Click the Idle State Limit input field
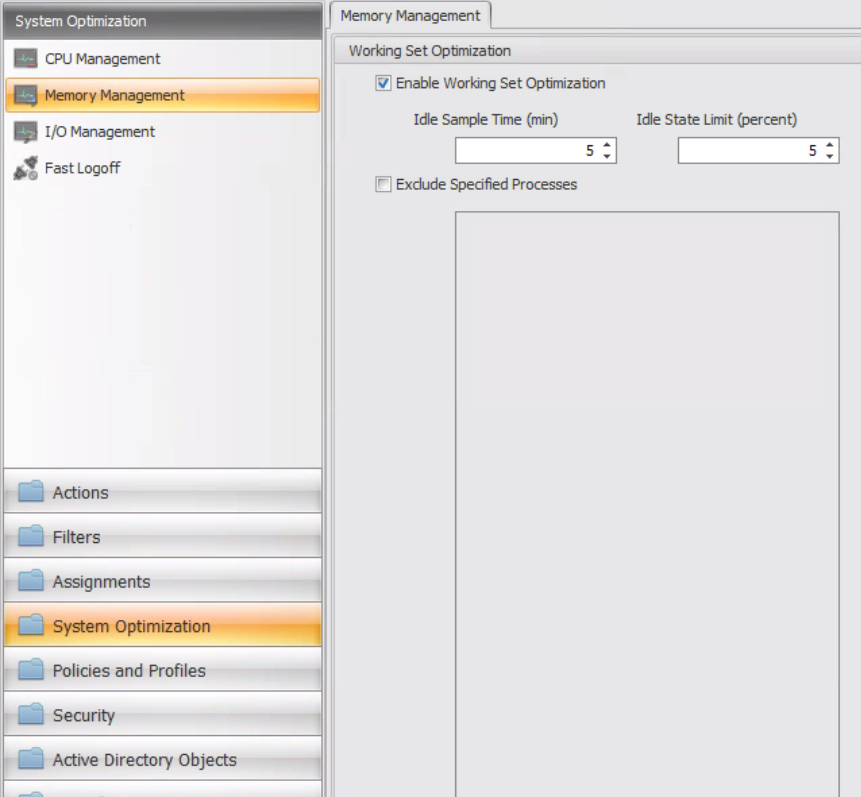 tap(758, 151)
